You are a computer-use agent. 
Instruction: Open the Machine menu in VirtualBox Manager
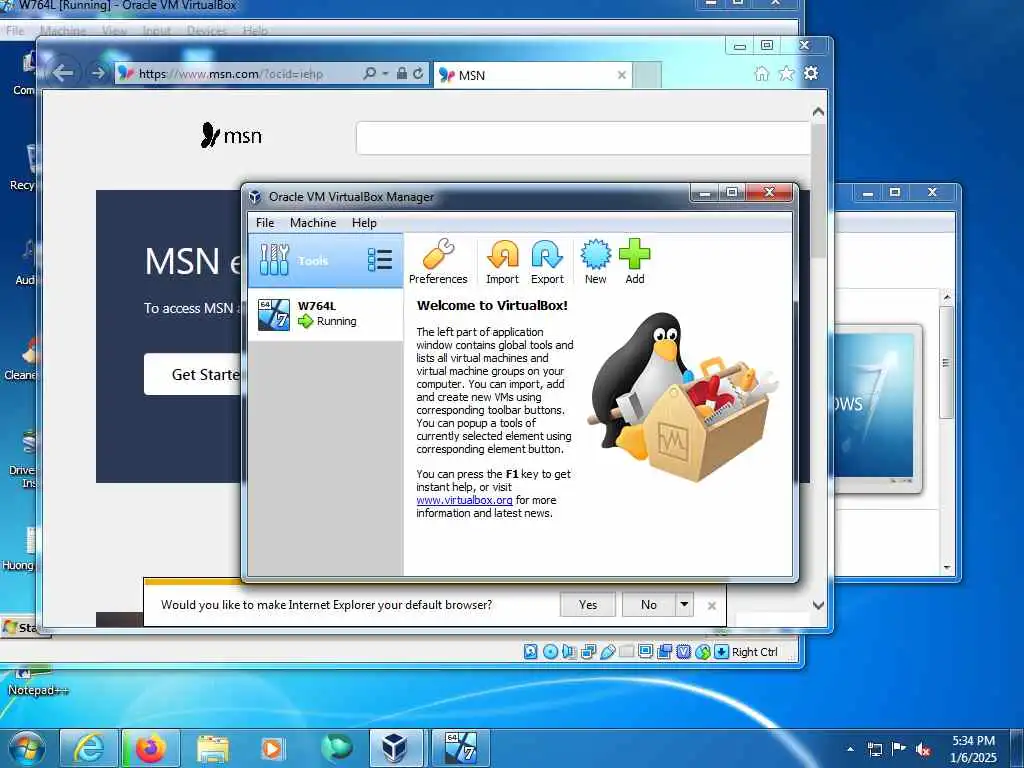coord(313,223)
